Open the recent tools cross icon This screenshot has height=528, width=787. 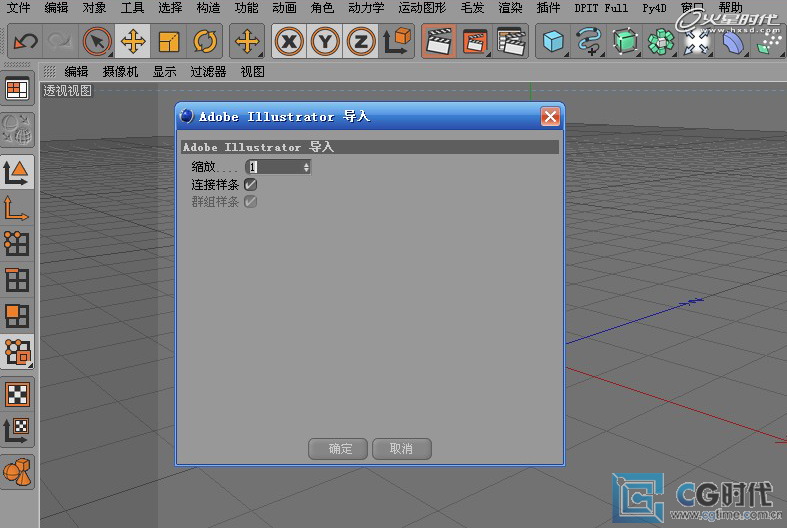click(x=247, y=41)
